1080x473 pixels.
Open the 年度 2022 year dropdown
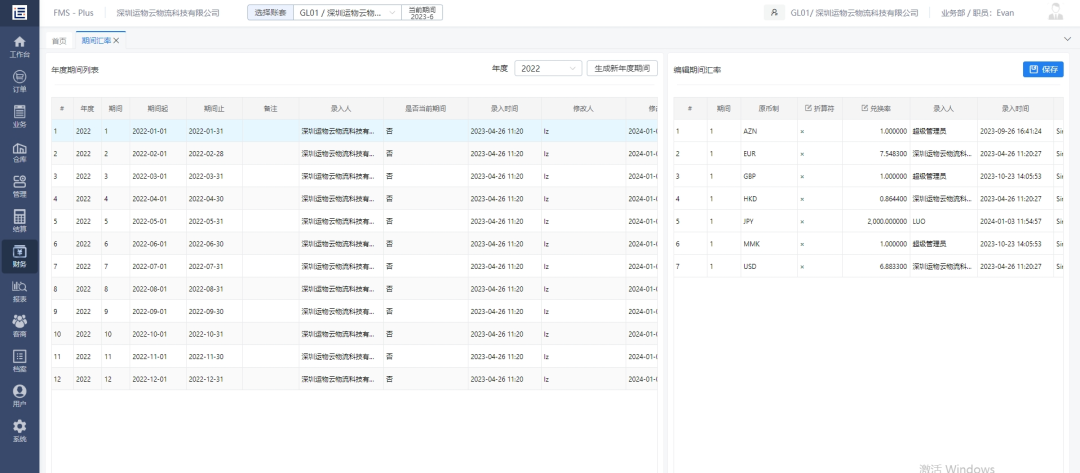pyautogui.click(x=548, y=68)
